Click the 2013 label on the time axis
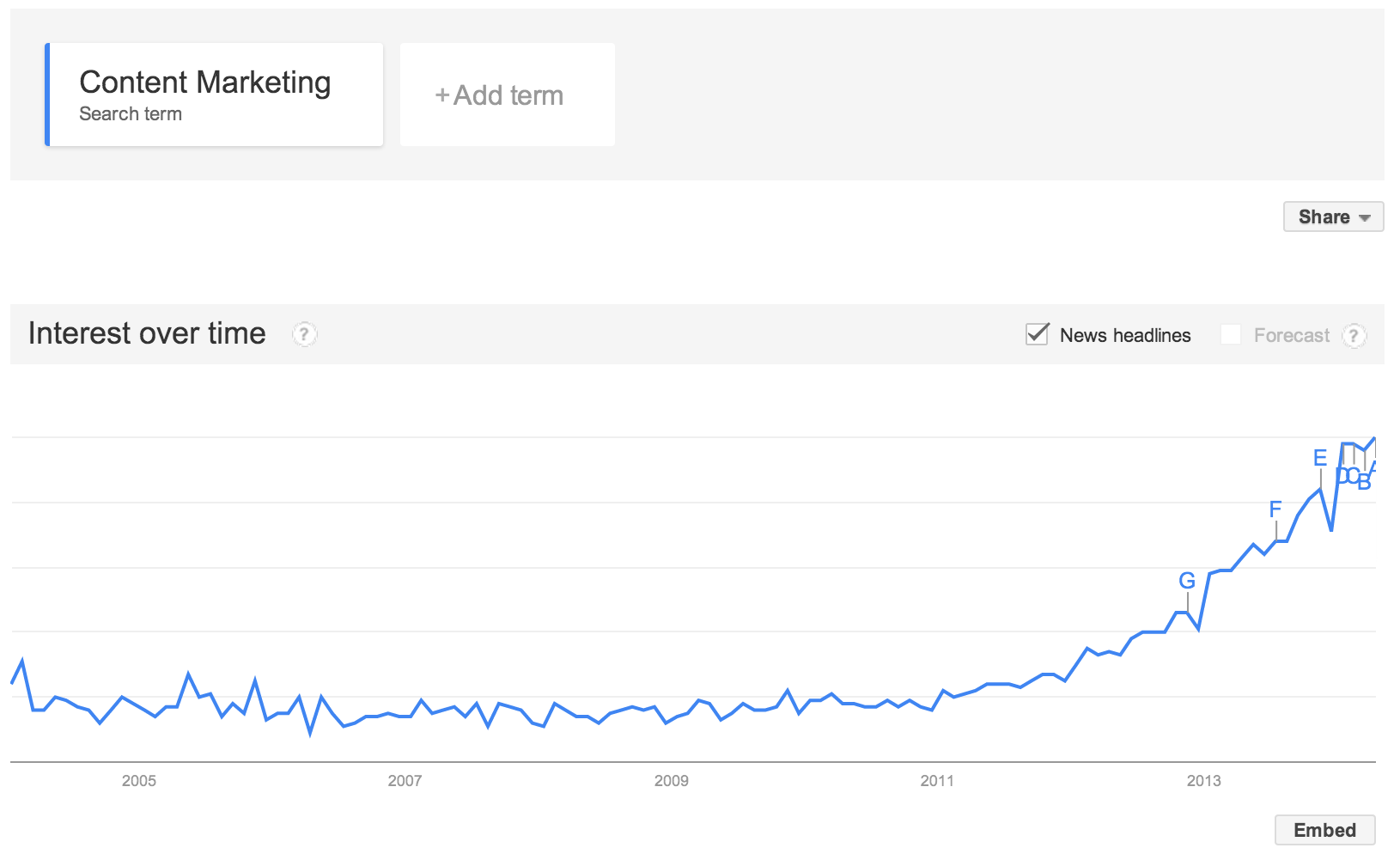Screen dimensions: 1400x854 (1204, 780)
